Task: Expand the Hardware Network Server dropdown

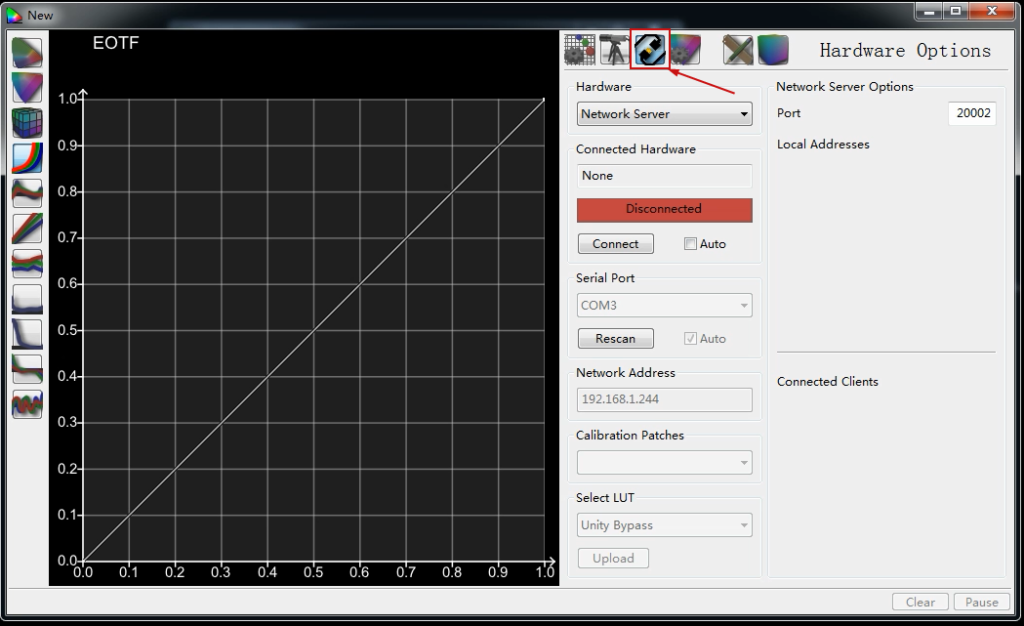Action: point(664,114)
